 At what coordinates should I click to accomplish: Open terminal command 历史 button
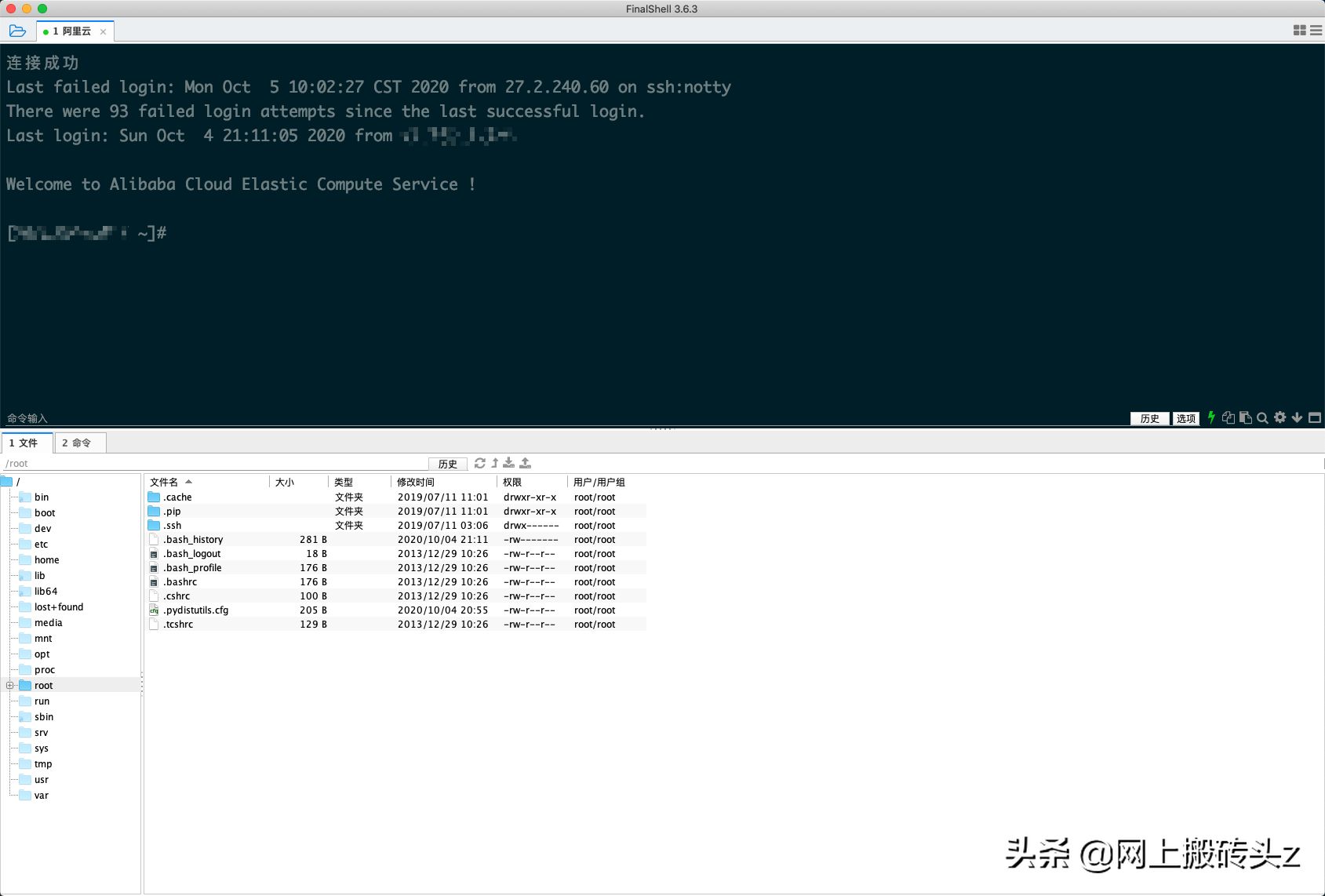(1150, 418)
